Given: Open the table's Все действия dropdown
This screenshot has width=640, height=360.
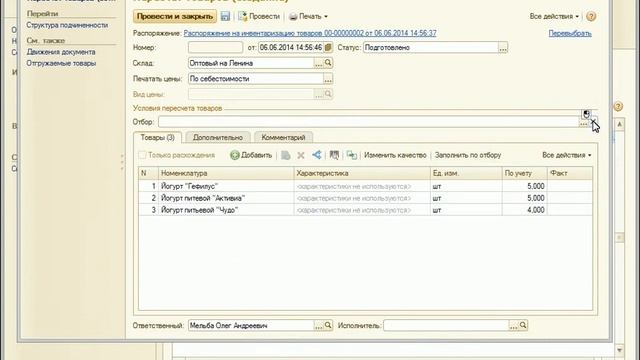Looking at the screenshot, I should [567, 155].
